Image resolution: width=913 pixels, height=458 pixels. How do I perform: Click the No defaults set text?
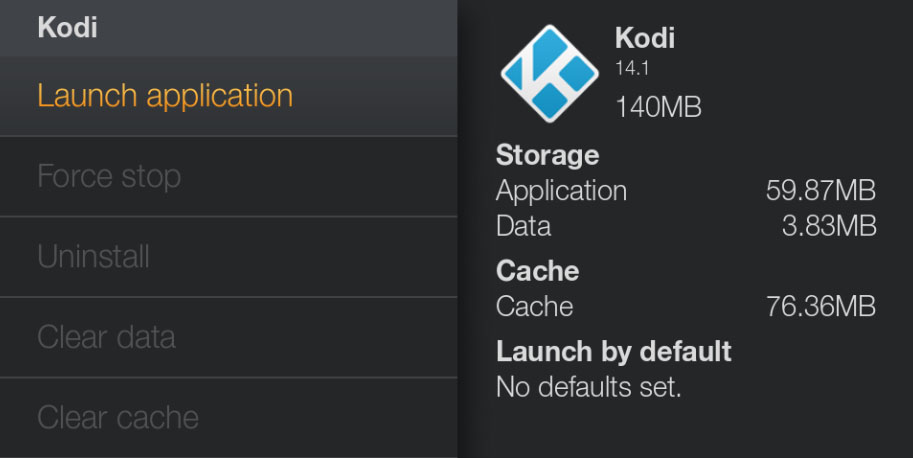pos(589,387)
